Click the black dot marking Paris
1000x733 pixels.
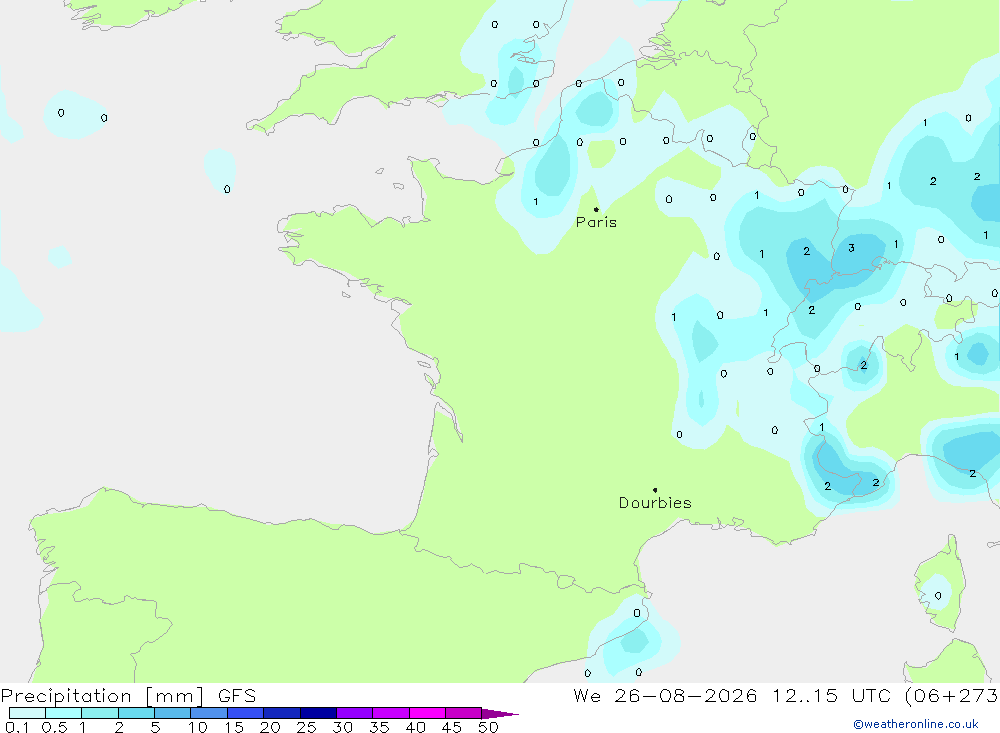(x=596, y=209)
